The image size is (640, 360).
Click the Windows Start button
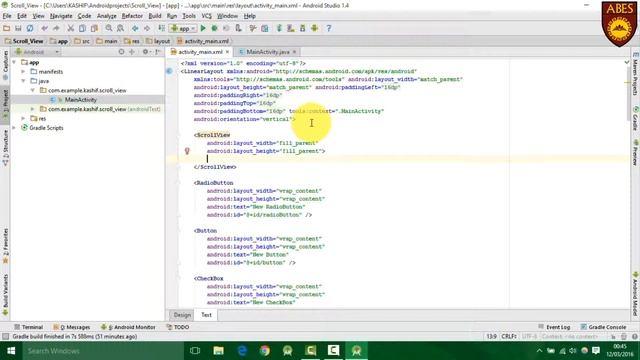tap(11, 351)
